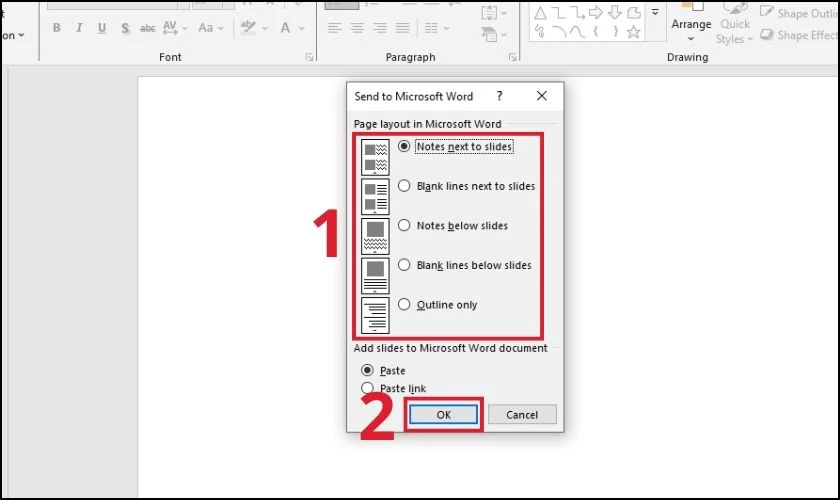Viewport: 840px width, 500px height.
Task: Click Shape Effects in Drawing group
Action: pyautogui.click(x=799, y=35)
